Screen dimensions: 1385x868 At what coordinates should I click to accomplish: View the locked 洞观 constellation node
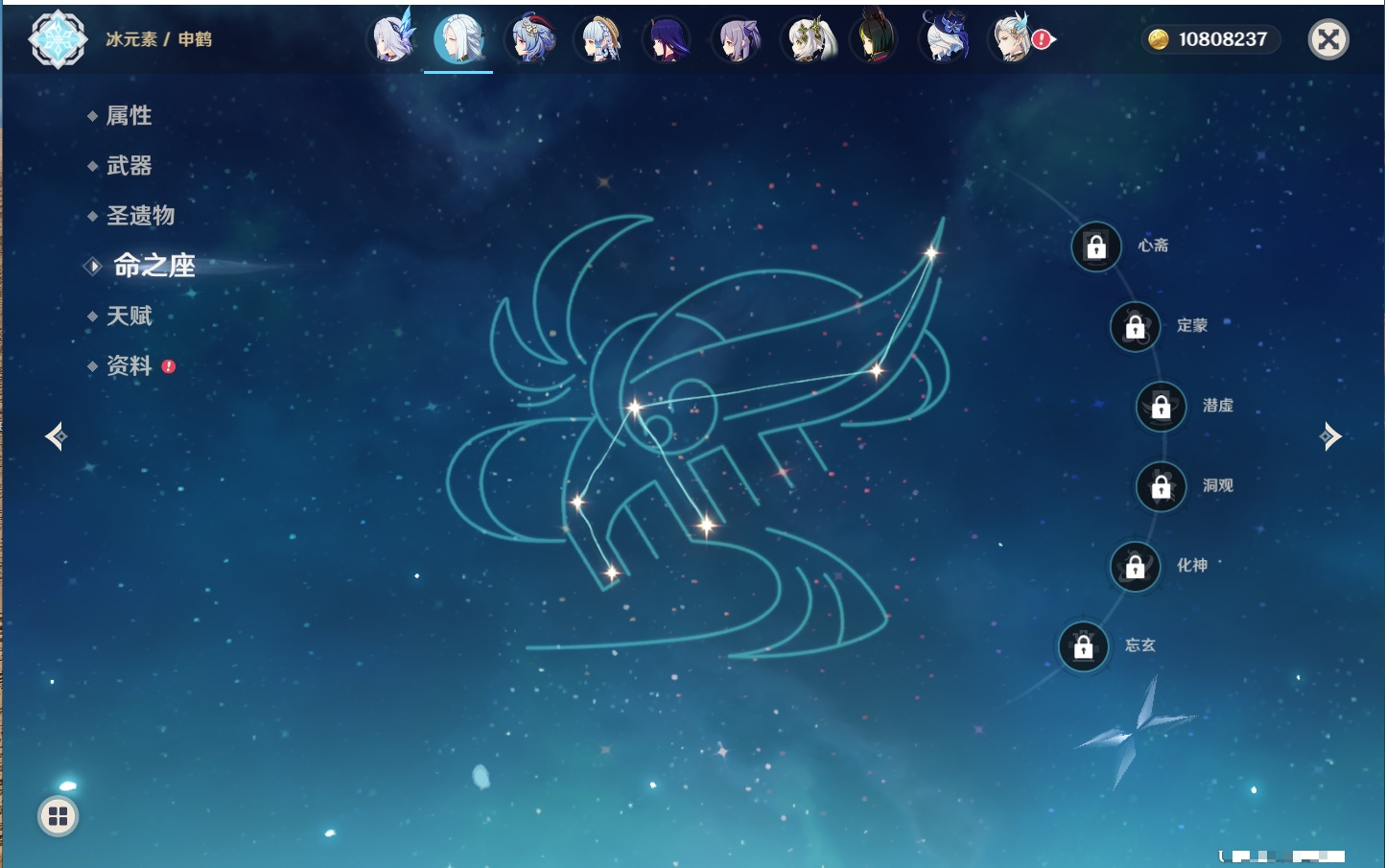1162,487
